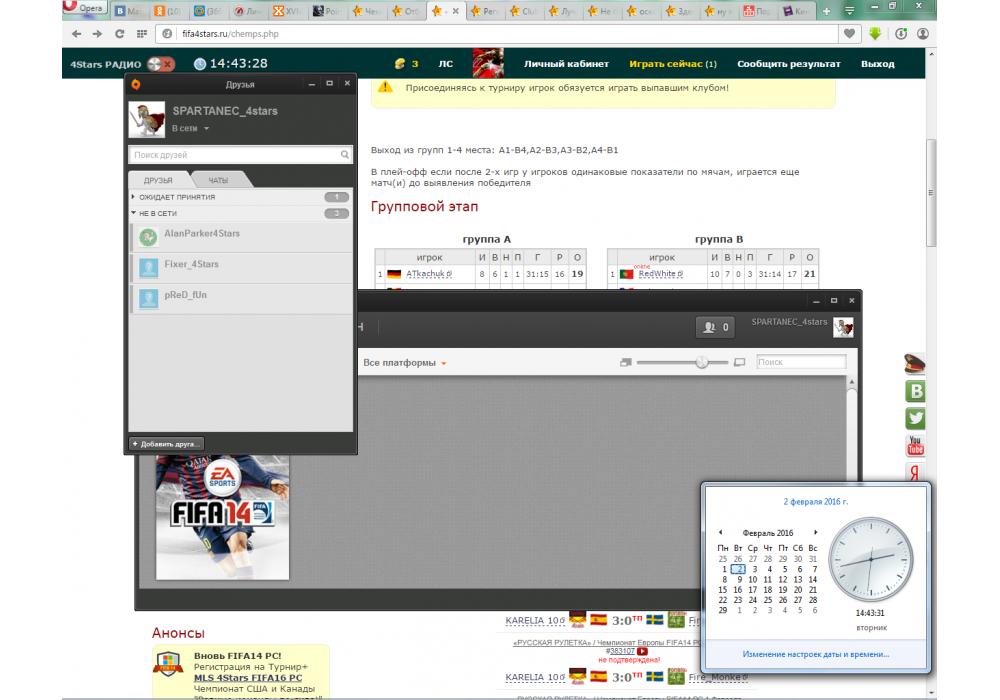Image resolution: width=1000 pixels, height=700 pixels.
Task: Click the small tile size icon
Action: click(626, 362)
